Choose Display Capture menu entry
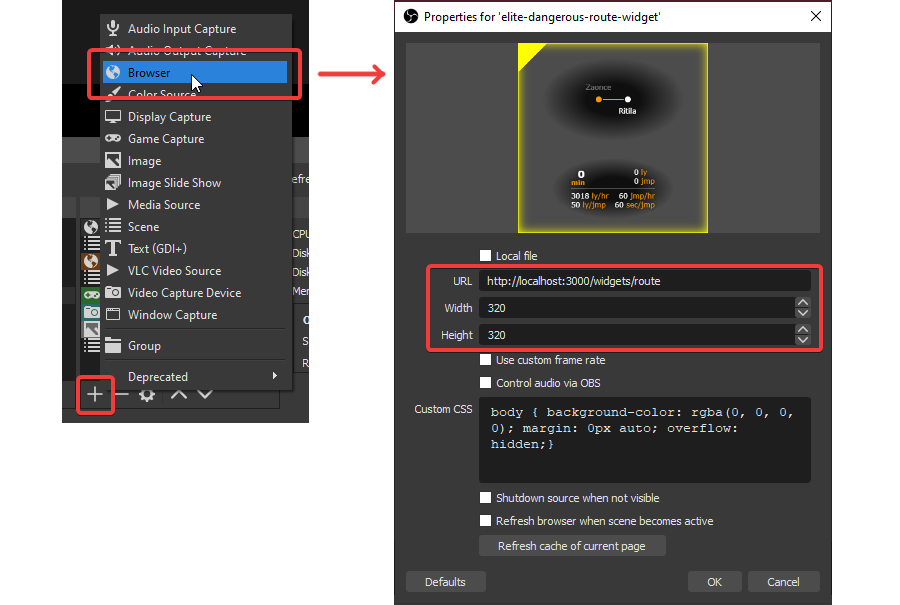The image size is (900, 605). [195, 117]
